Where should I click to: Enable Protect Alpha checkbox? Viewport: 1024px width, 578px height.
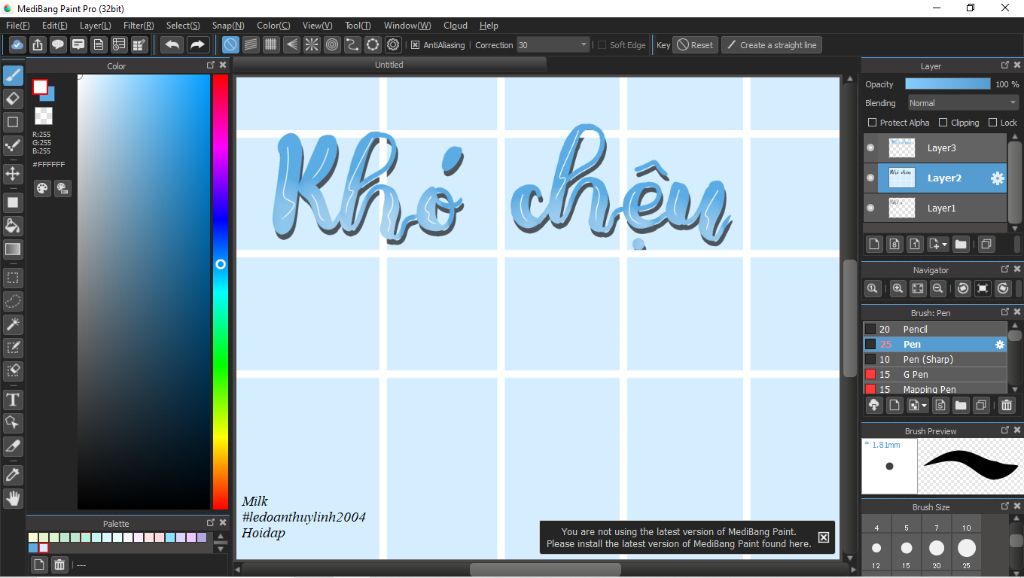872,123
